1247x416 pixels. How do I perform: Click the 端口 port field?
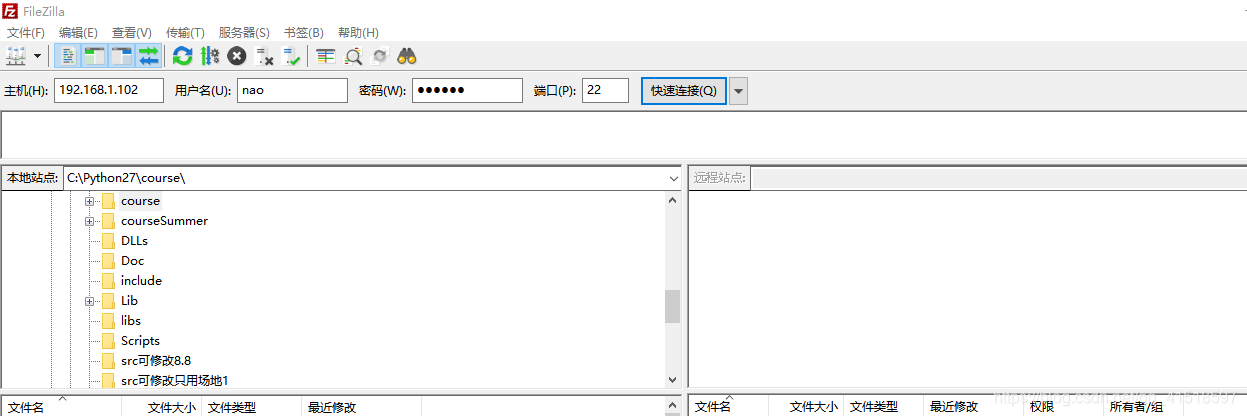pyautogui.click(x=605, y=90)
